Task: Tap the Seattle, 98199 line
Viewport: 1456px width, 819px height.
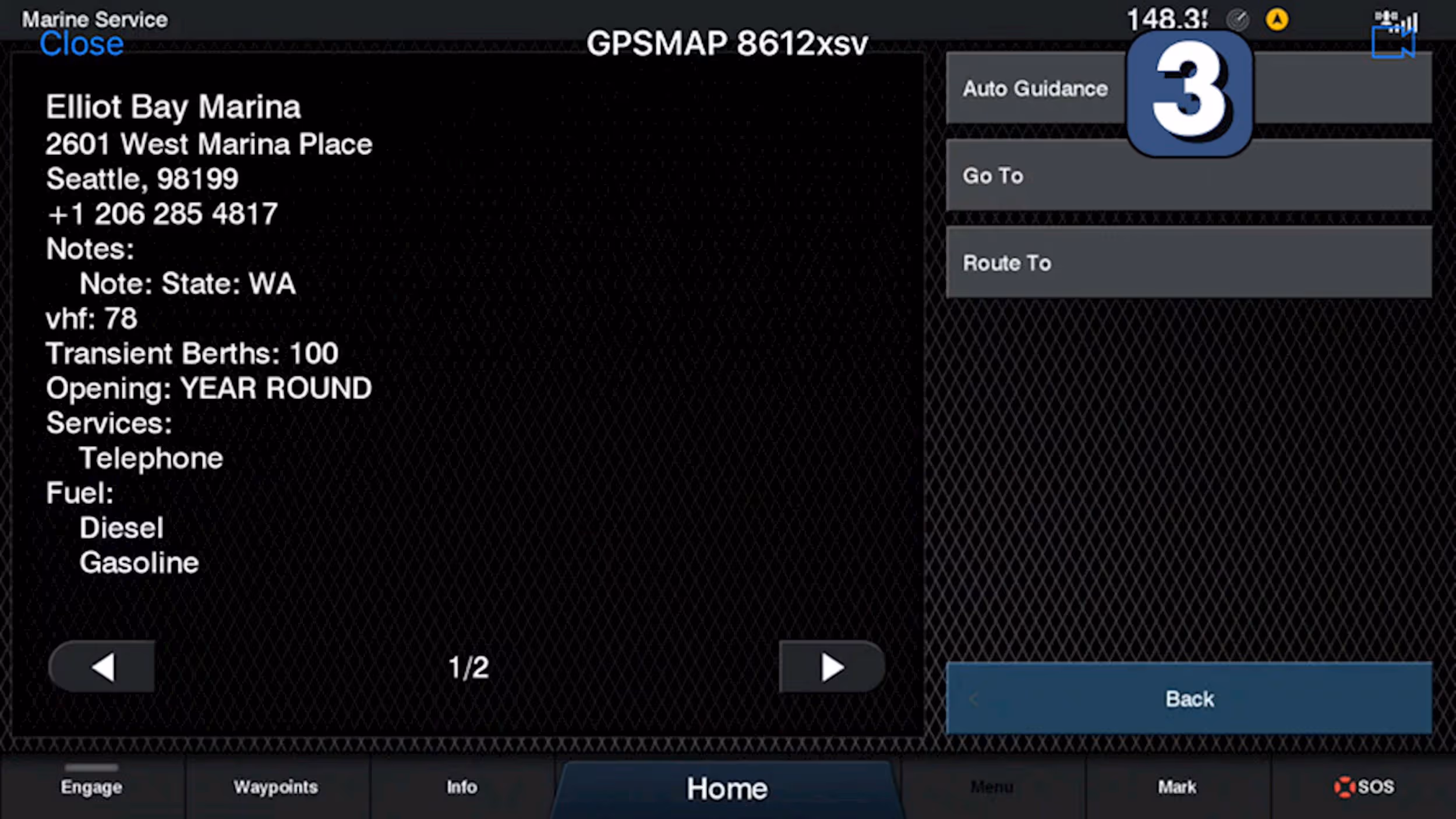Action: click(142, 179)
